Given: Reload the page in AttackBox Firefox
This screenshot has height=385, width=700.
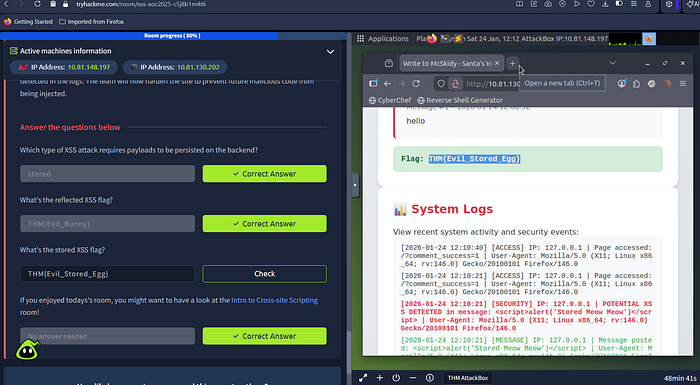Looking at the screenshot, I should pyautogui.click(x=416, y=84).
